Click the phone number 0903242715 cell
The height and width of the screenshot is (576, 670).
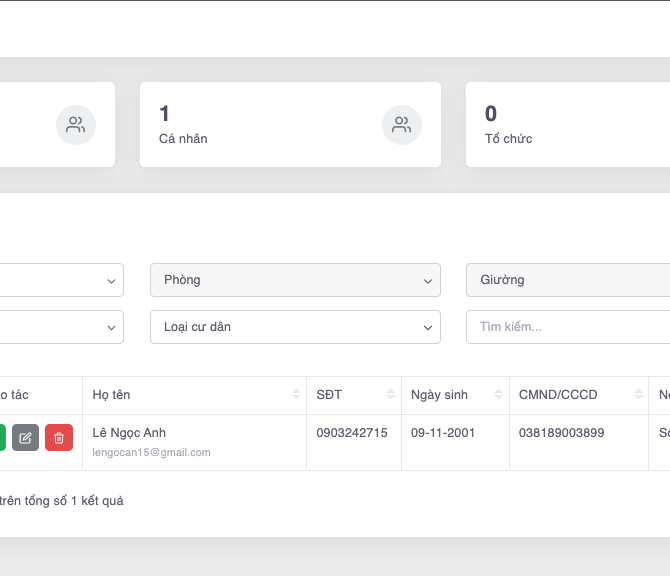(351, 433)
